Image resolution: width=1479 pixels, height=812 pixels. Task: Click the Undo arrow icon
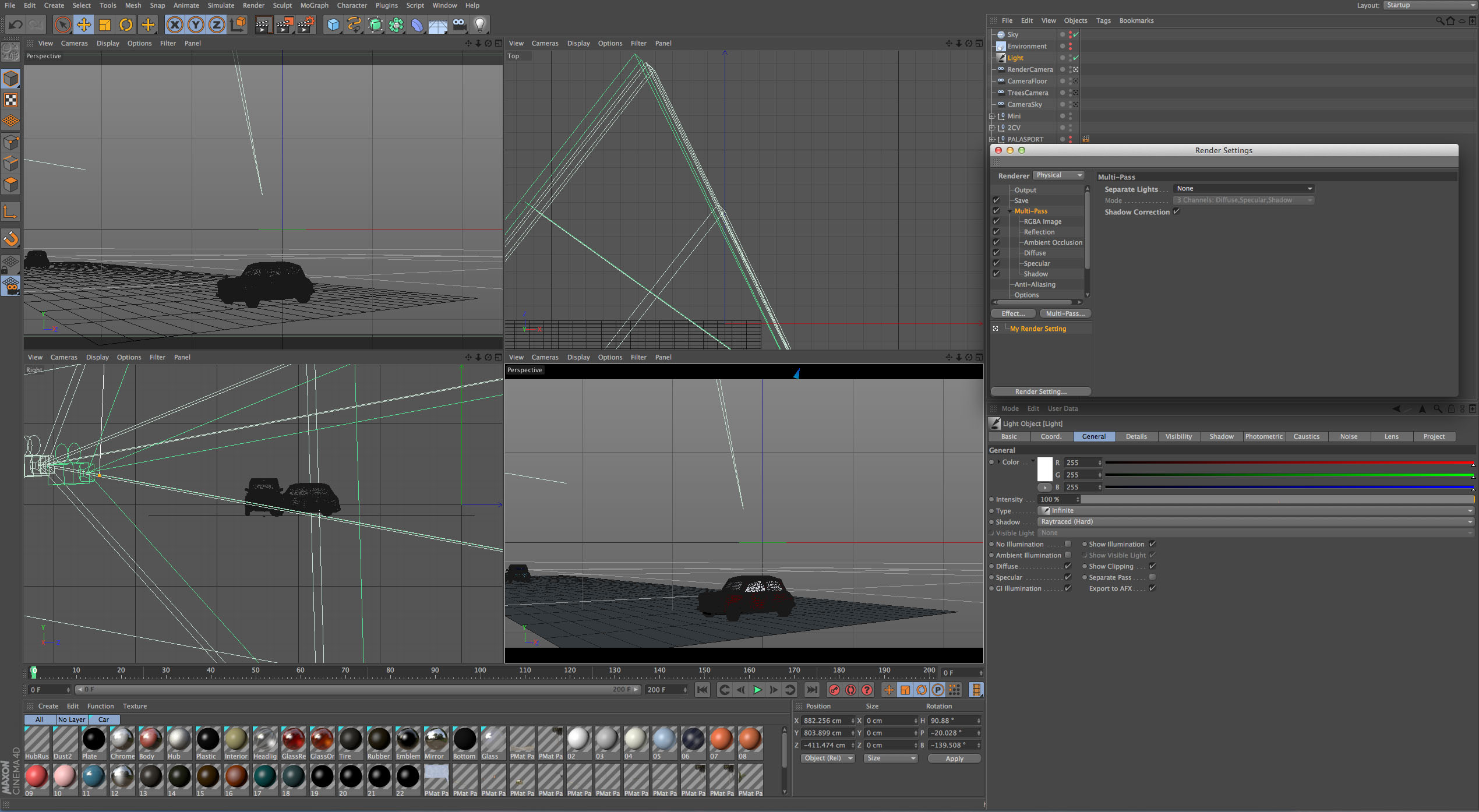[16, 24]
